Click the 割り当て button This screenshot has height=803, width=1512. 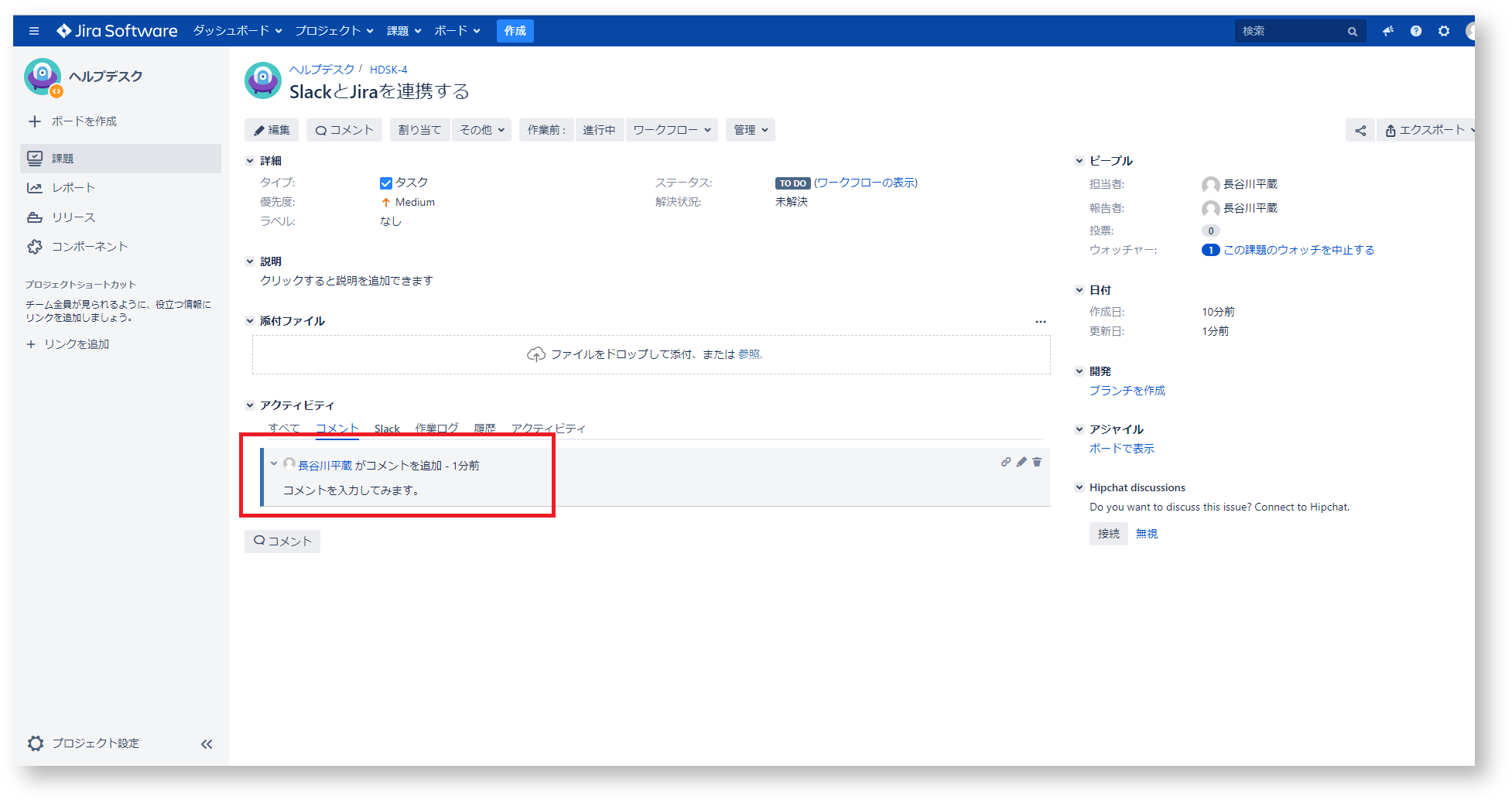point(419,130)
